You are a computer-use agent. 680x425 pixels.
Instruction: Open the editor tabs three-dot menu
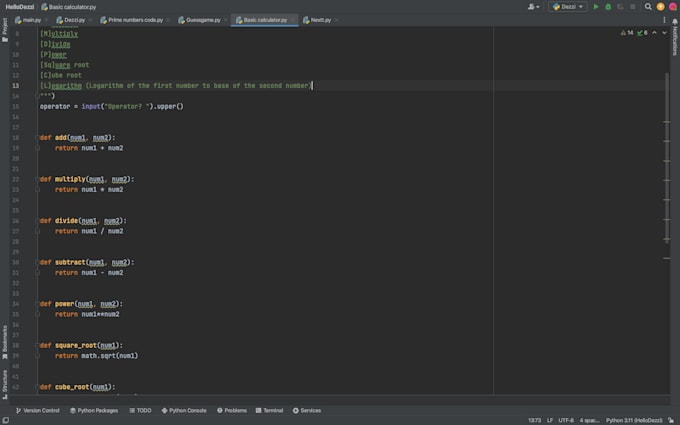pyautogui.click(x=664, y=20)
